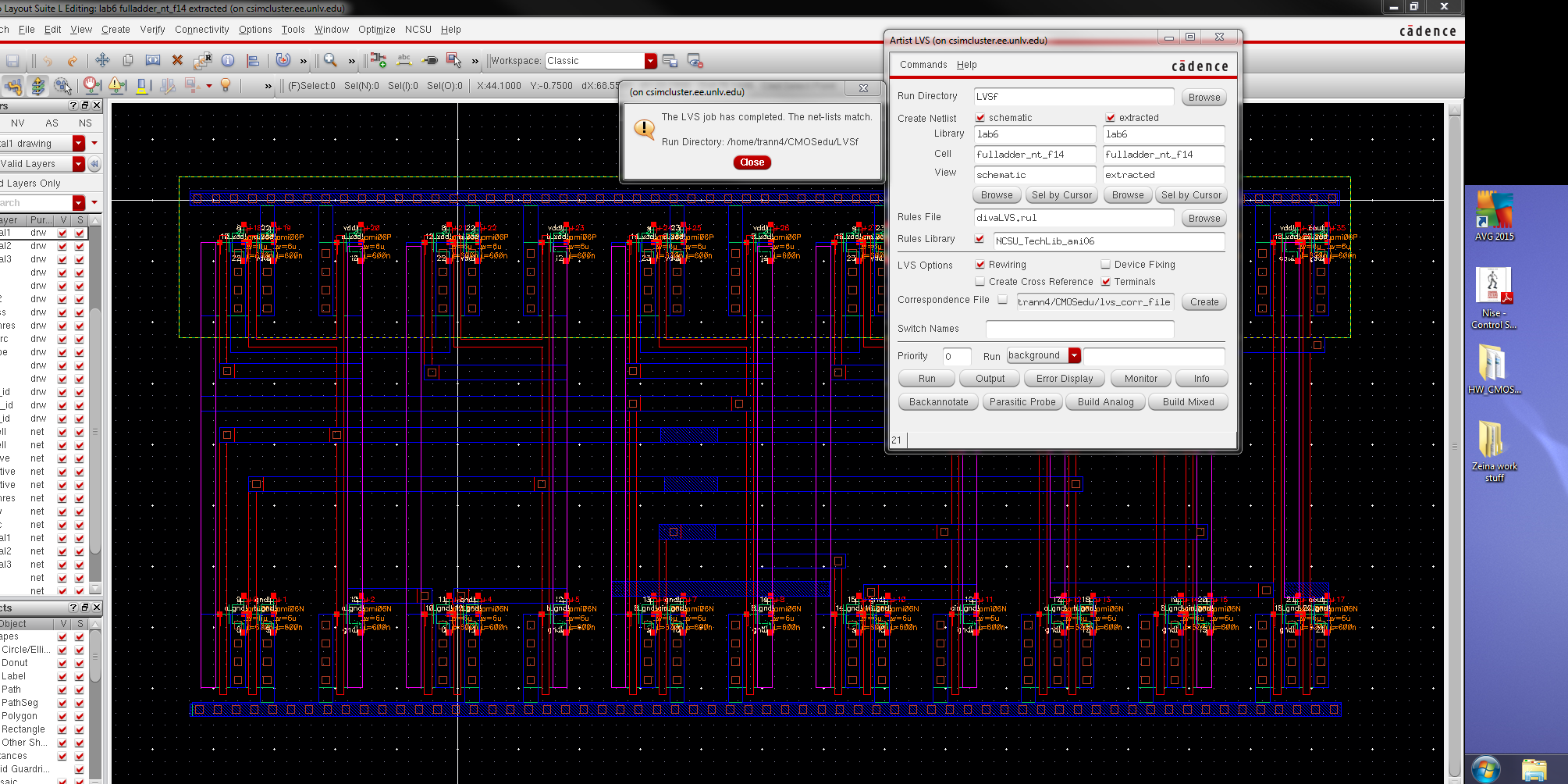The width and height of the screenshot is (1568, 784).
Task: Open the Valid Layers dropdown
Action: click(x=79, y=164)
